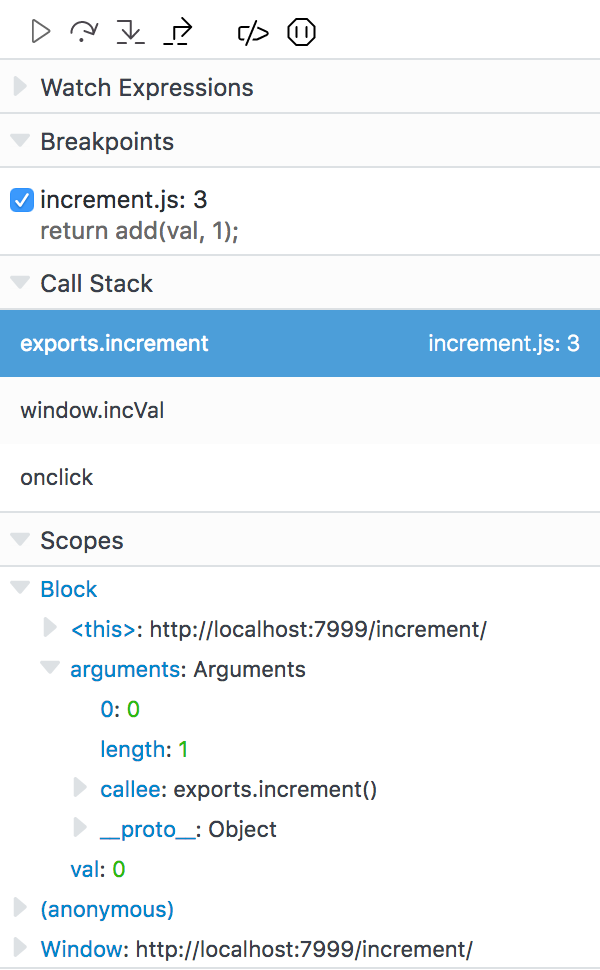Expand the callee exports.increment() entry
600x970 pixels.
click(80, 789)
